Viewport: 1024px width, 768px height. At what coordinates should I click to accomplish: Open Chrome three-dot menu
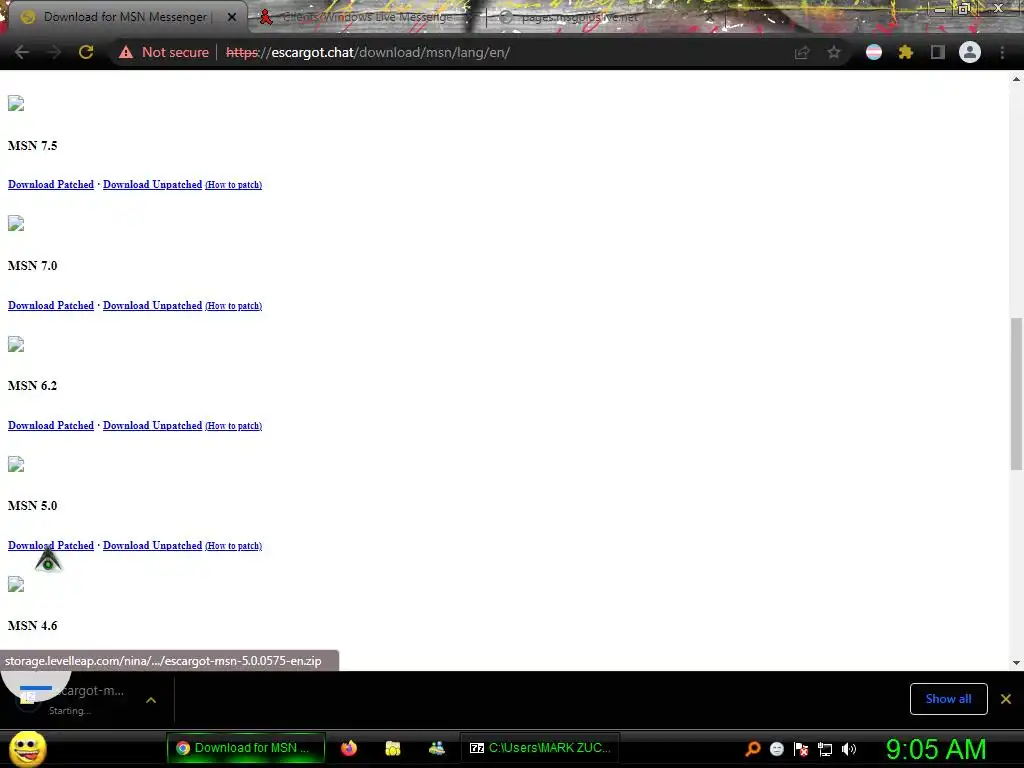pos(1002,52)
